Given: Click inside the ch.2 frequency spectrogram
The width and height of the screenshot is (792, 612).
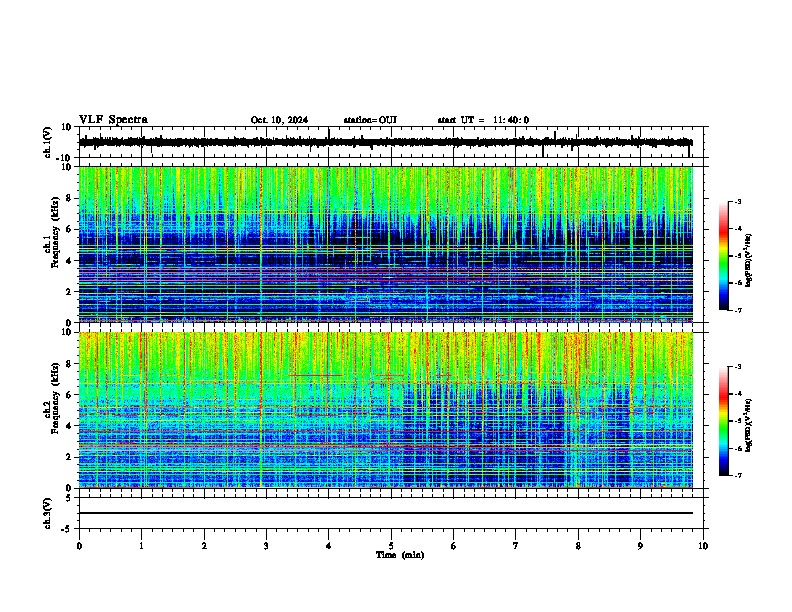Looking at the screenshot, I should coord(386,410).
